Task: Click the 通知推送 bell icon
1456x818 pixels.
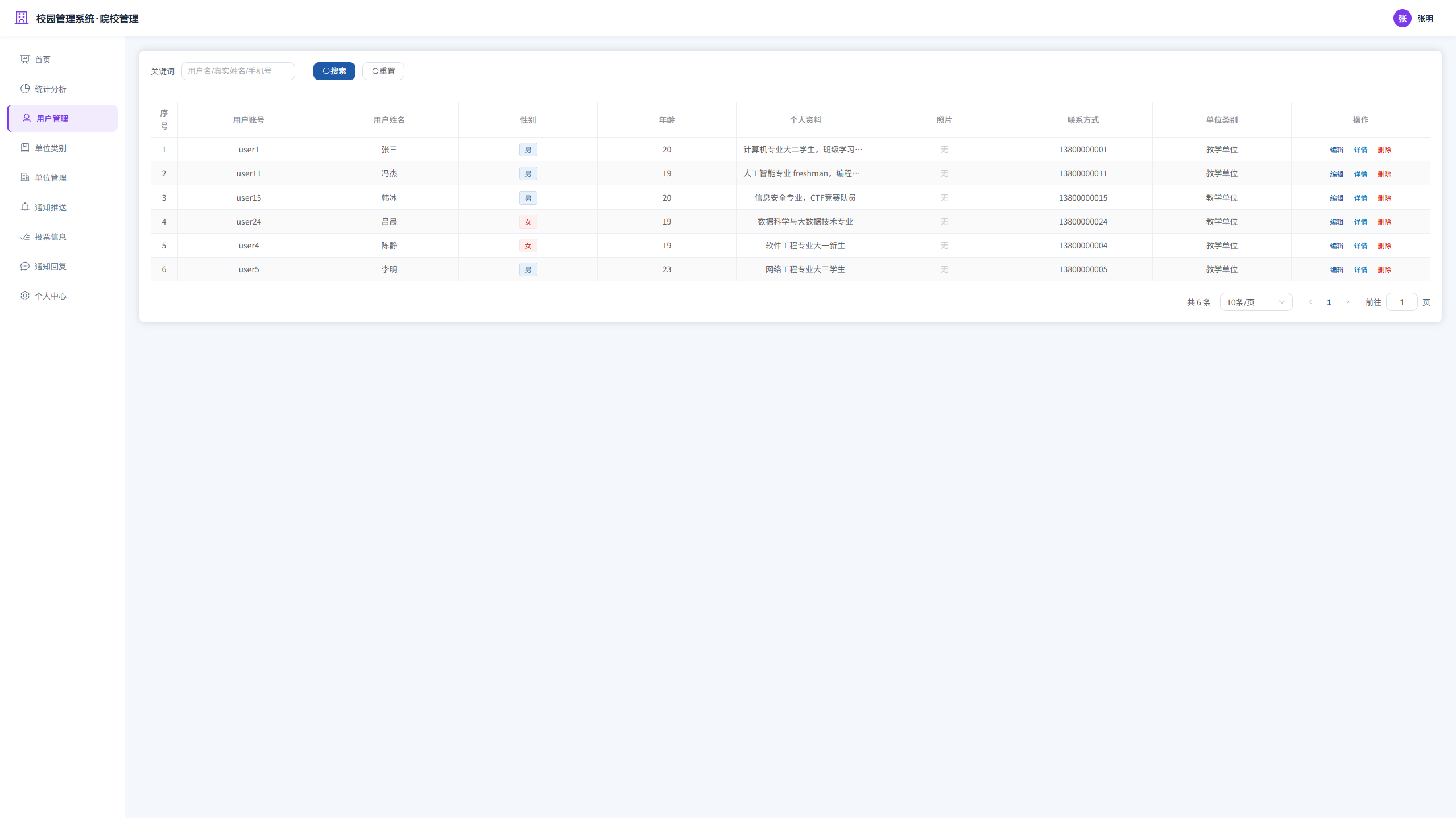Action: [25, 207]
